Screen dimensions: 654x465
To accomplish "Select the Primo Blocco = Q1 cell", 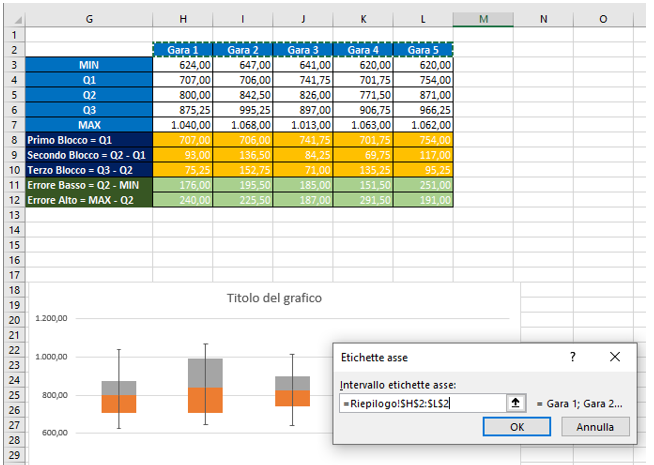I will click(90, 140).
